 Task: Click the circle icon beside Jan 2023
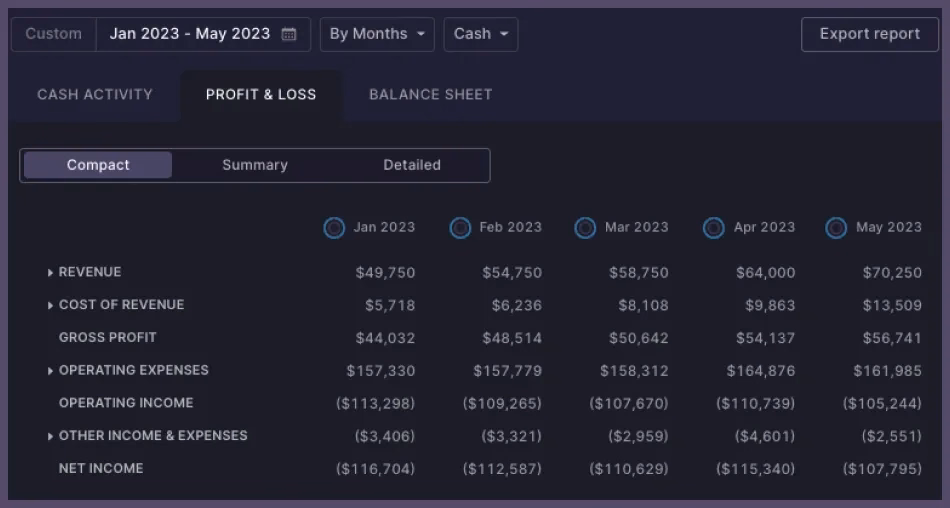pos(334,228)
